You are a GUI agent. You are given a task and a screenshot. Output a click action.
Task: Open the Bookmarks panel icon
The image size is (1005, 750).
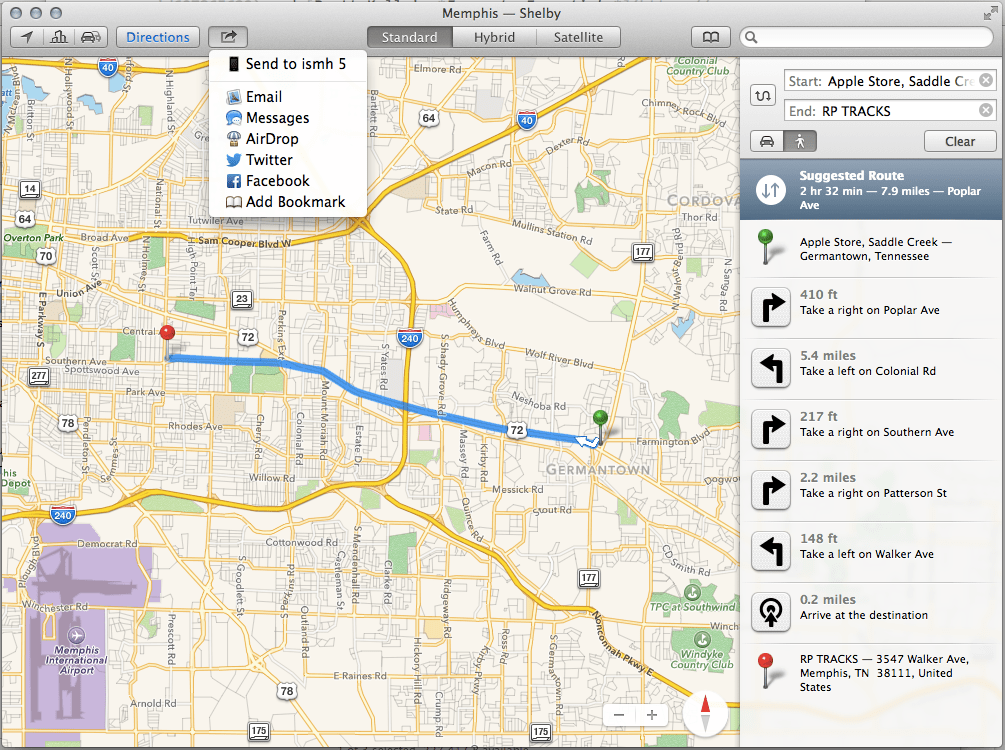pyautogui.click(x=711, y=36)
